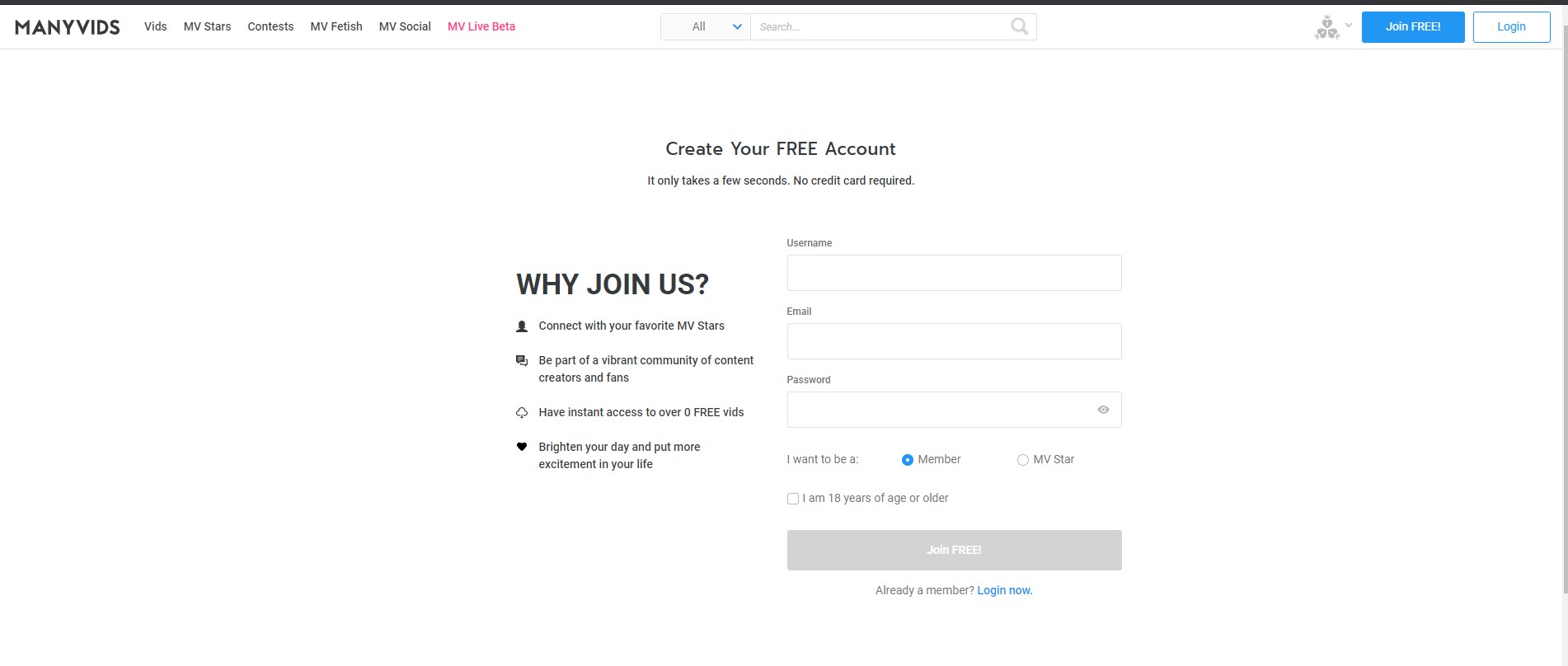Click the 'Create Your FREE Account' heading
This screenshot has width=1568, height=666.
[x=781, y=149]
